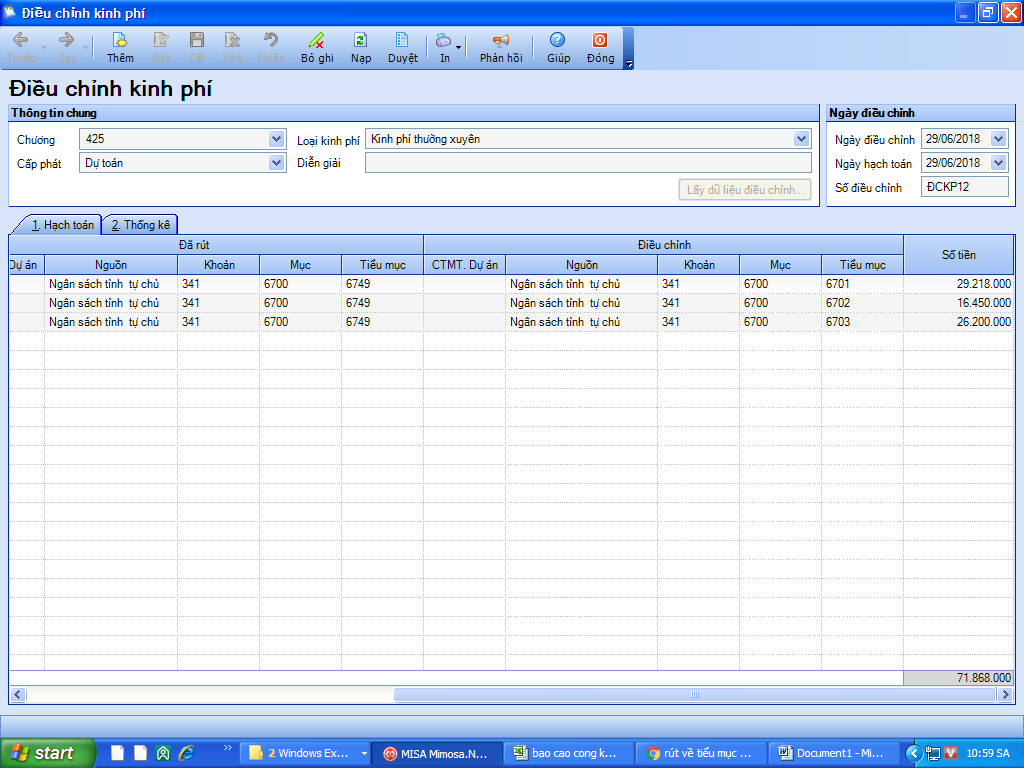Click the total amount 71.868.000
1024x768 pixels.
tap(959, 678)
